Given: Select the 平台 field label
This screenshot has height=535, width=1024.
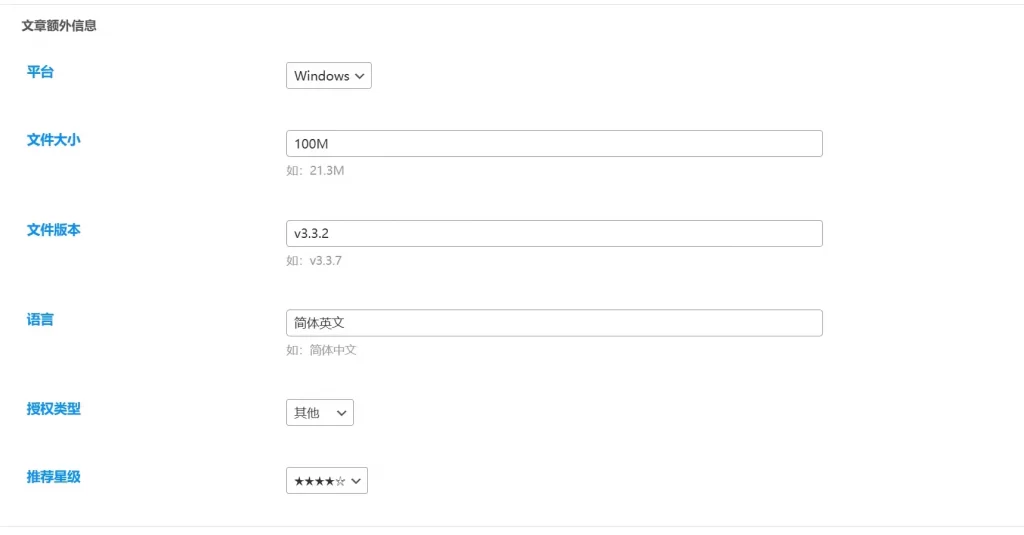Looking at the screenshot, I should 40,72.
